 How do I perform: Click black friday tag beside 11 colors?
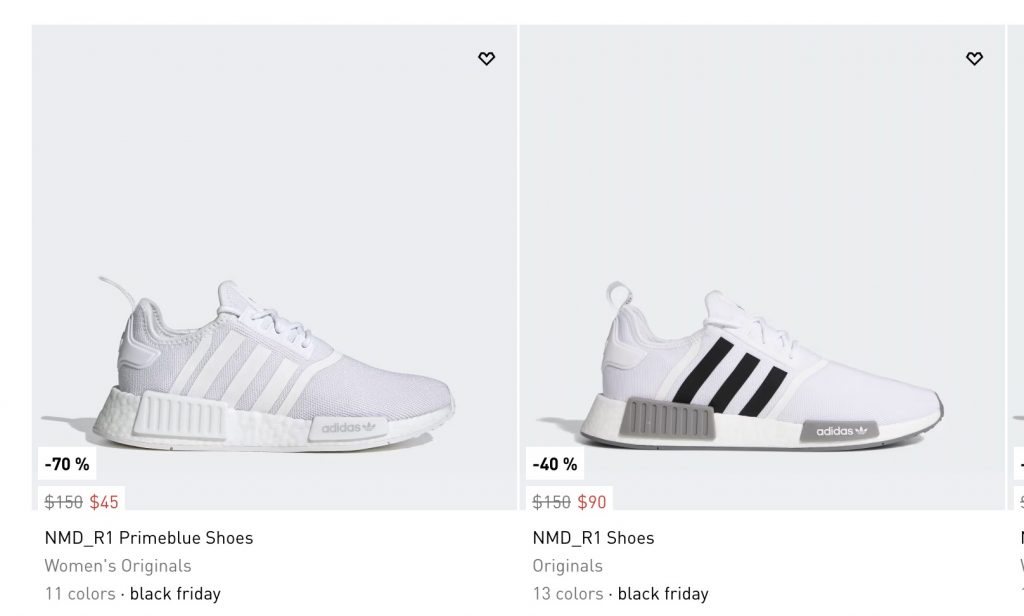pyautogui.click(x=175, y=594)
